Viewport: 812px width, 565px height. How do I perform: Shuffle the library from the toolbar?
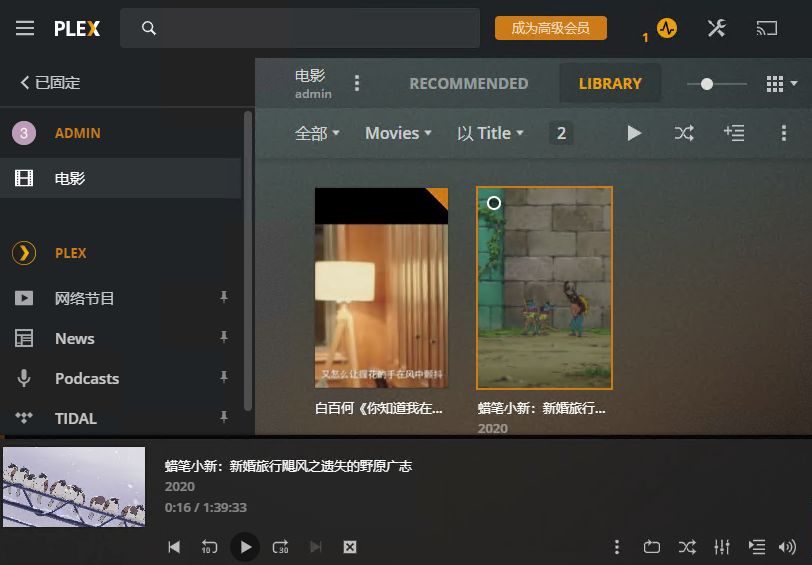pos(684,133)
